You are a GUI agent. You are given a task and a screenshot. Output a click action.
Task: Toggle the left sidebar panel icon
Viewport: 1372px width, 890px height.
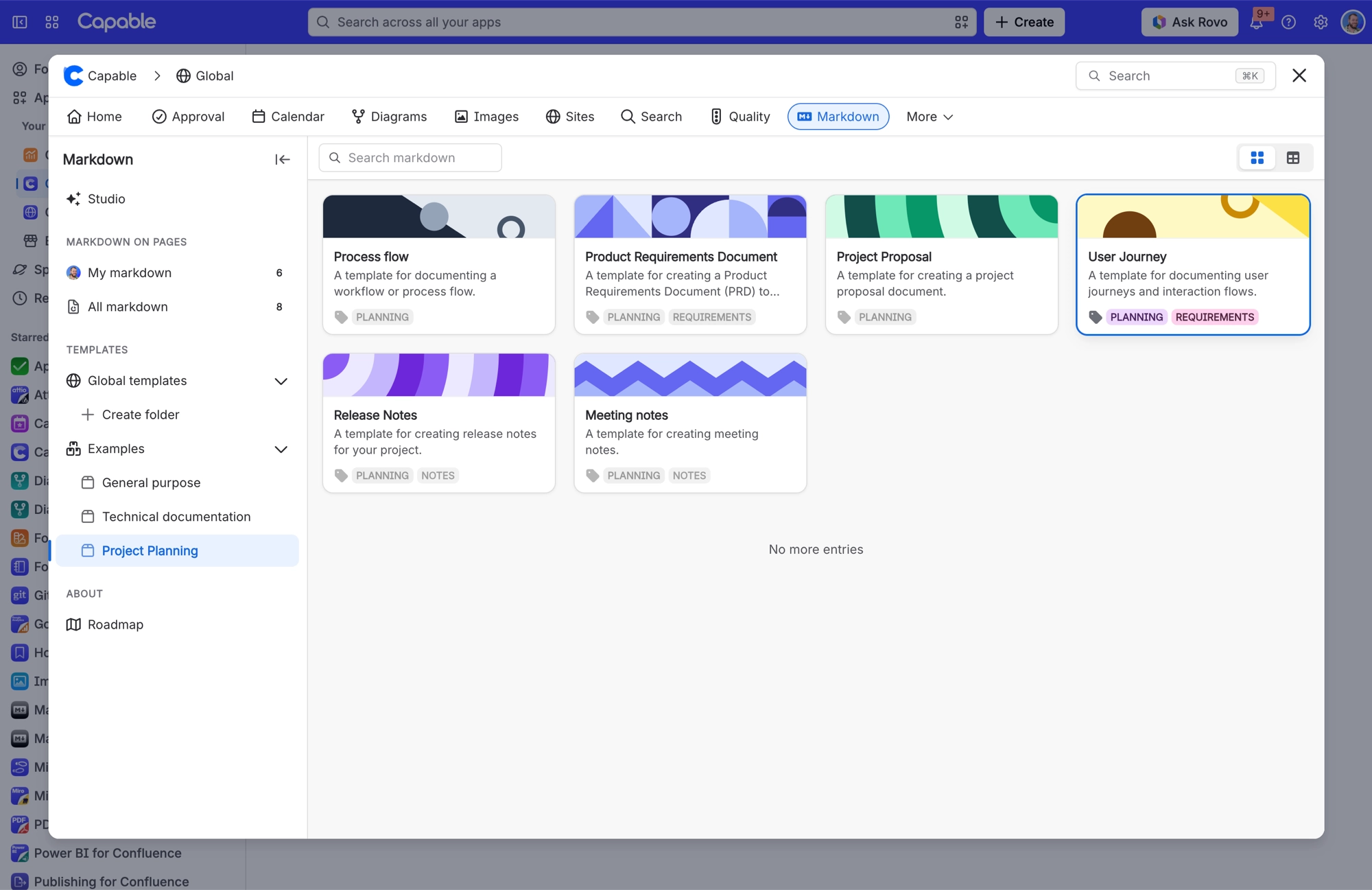(x=20, y=22)
